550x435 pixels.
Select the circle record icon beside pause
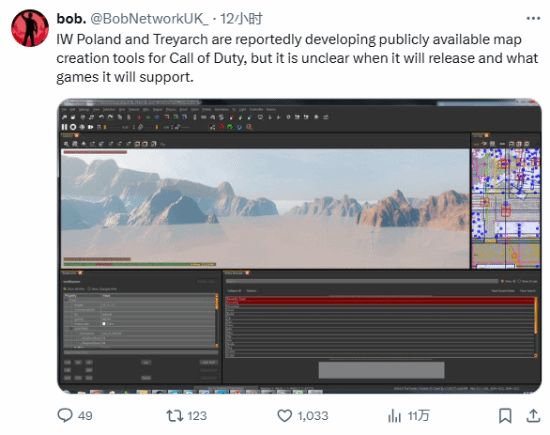73,127
